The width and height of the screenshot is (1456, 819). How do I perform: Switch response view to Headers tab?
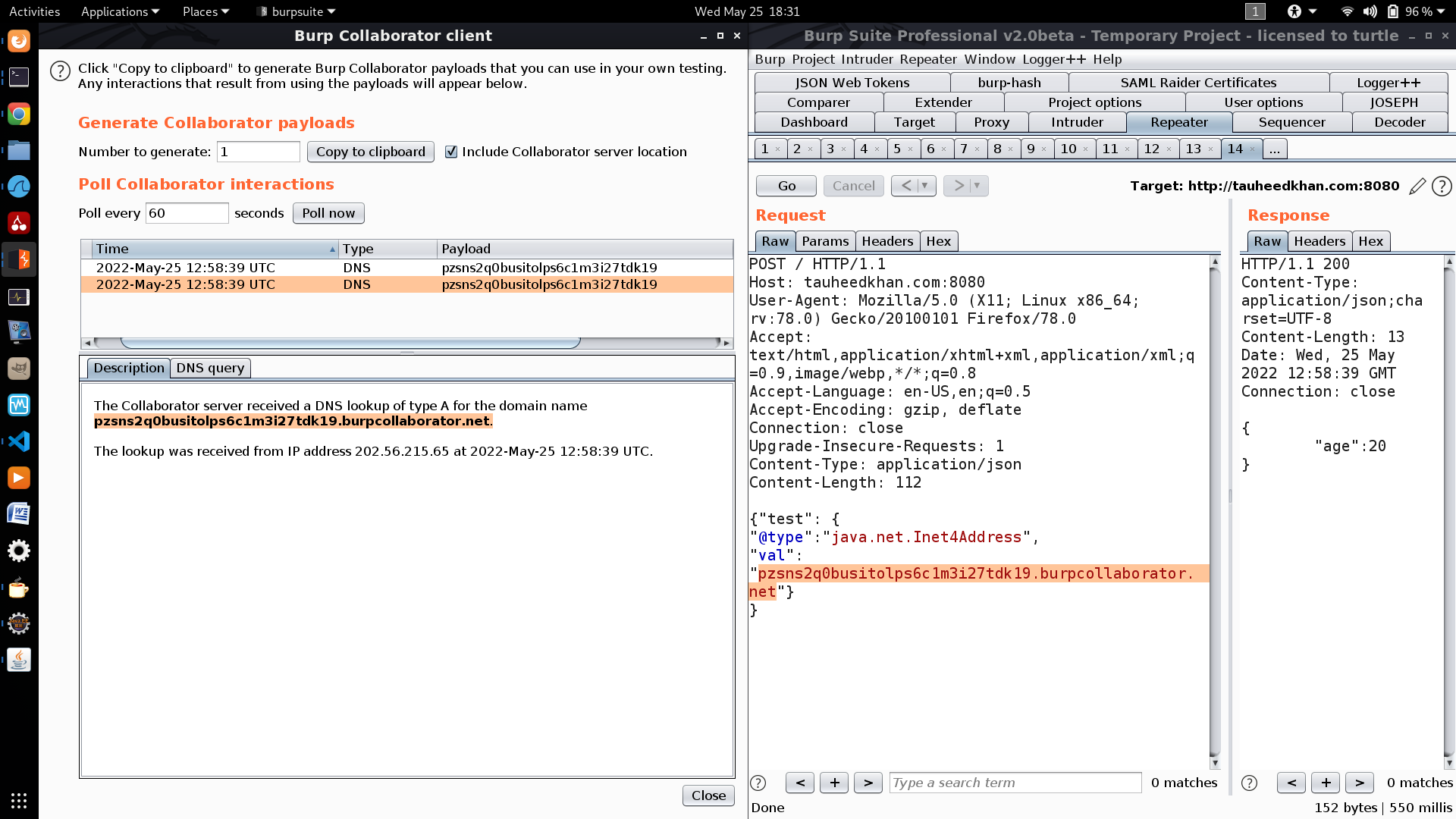[x=1319, y=241]
